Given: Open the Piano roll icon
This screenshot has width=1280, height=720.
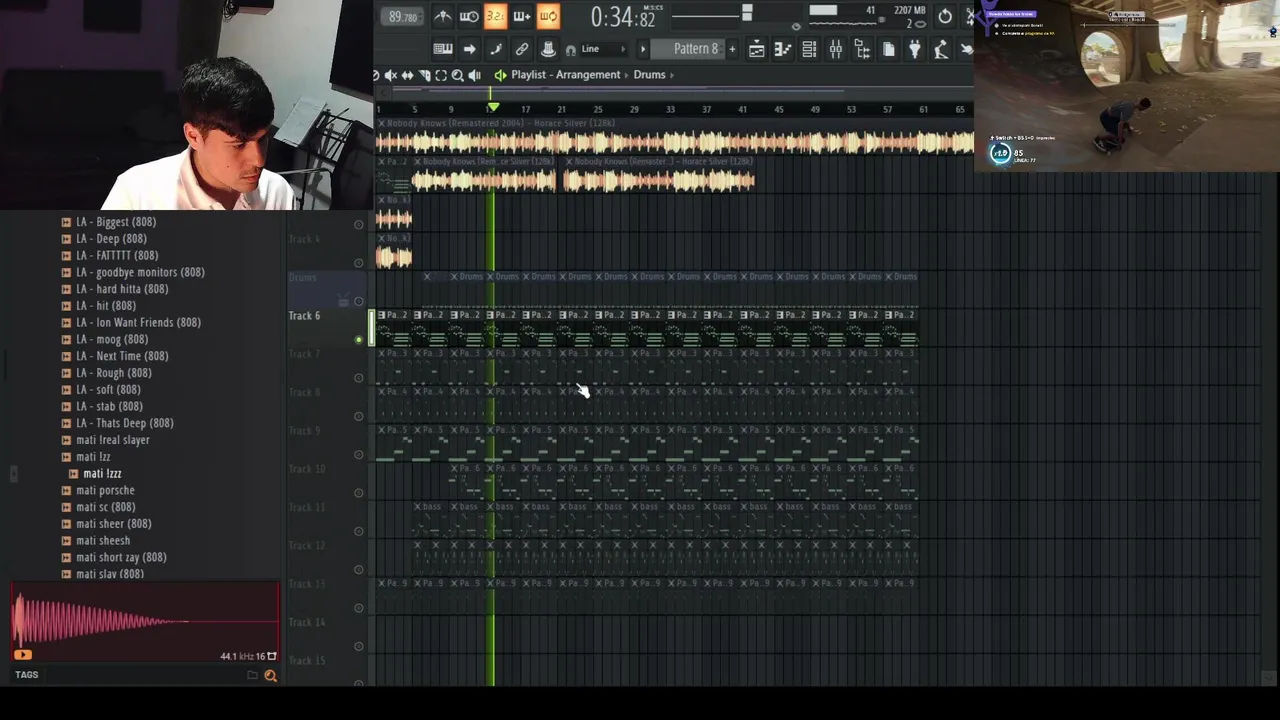Looking at the screenshot, I should coord(783,49).
